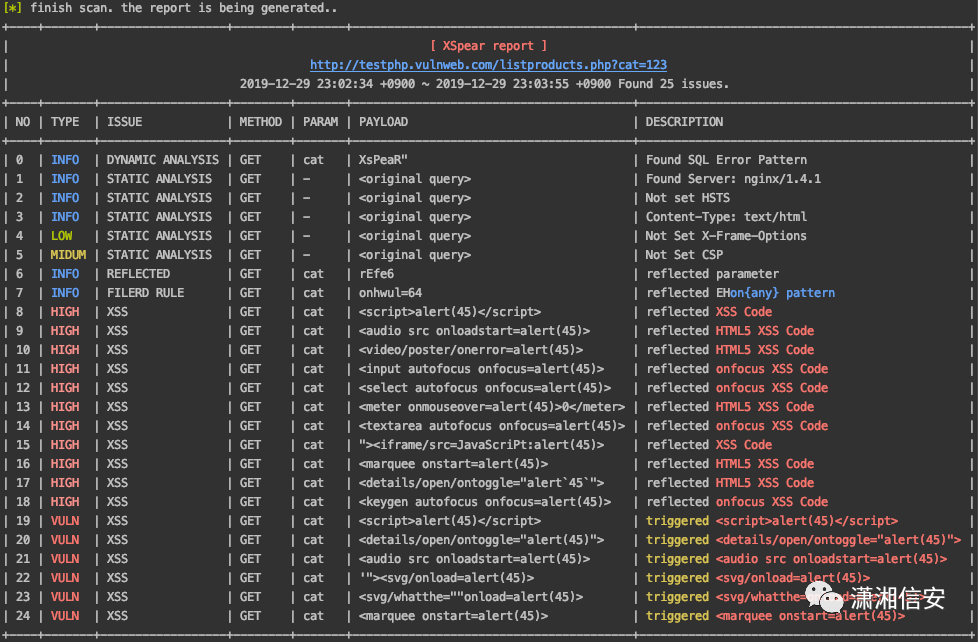Image resolution: width=978 pixels, height=642 pixels.
Task: Click the PAYLOAD column header
Action: (383, 122)
